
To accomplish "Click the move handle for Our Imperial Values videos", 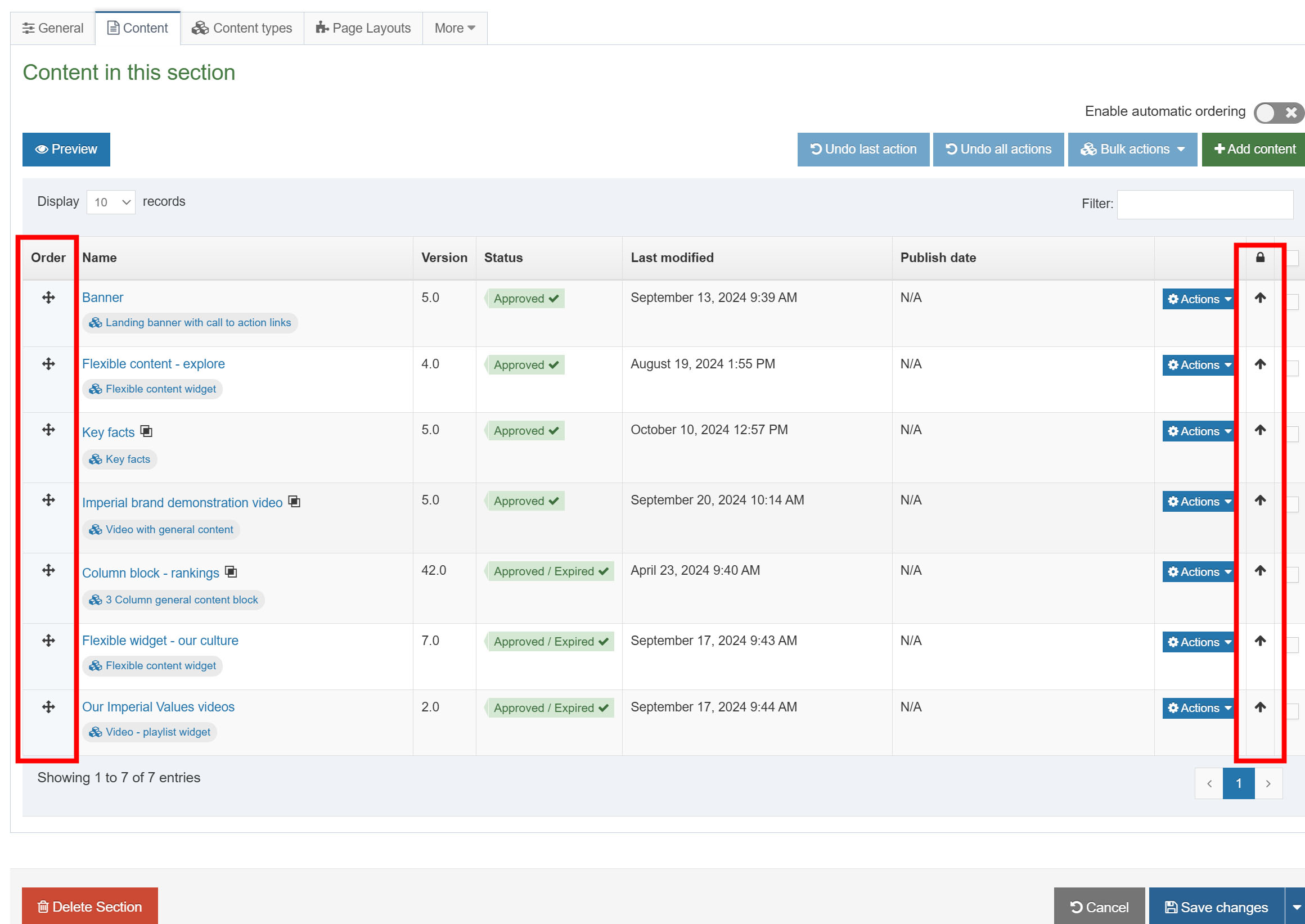I will [x=48, y=707].
